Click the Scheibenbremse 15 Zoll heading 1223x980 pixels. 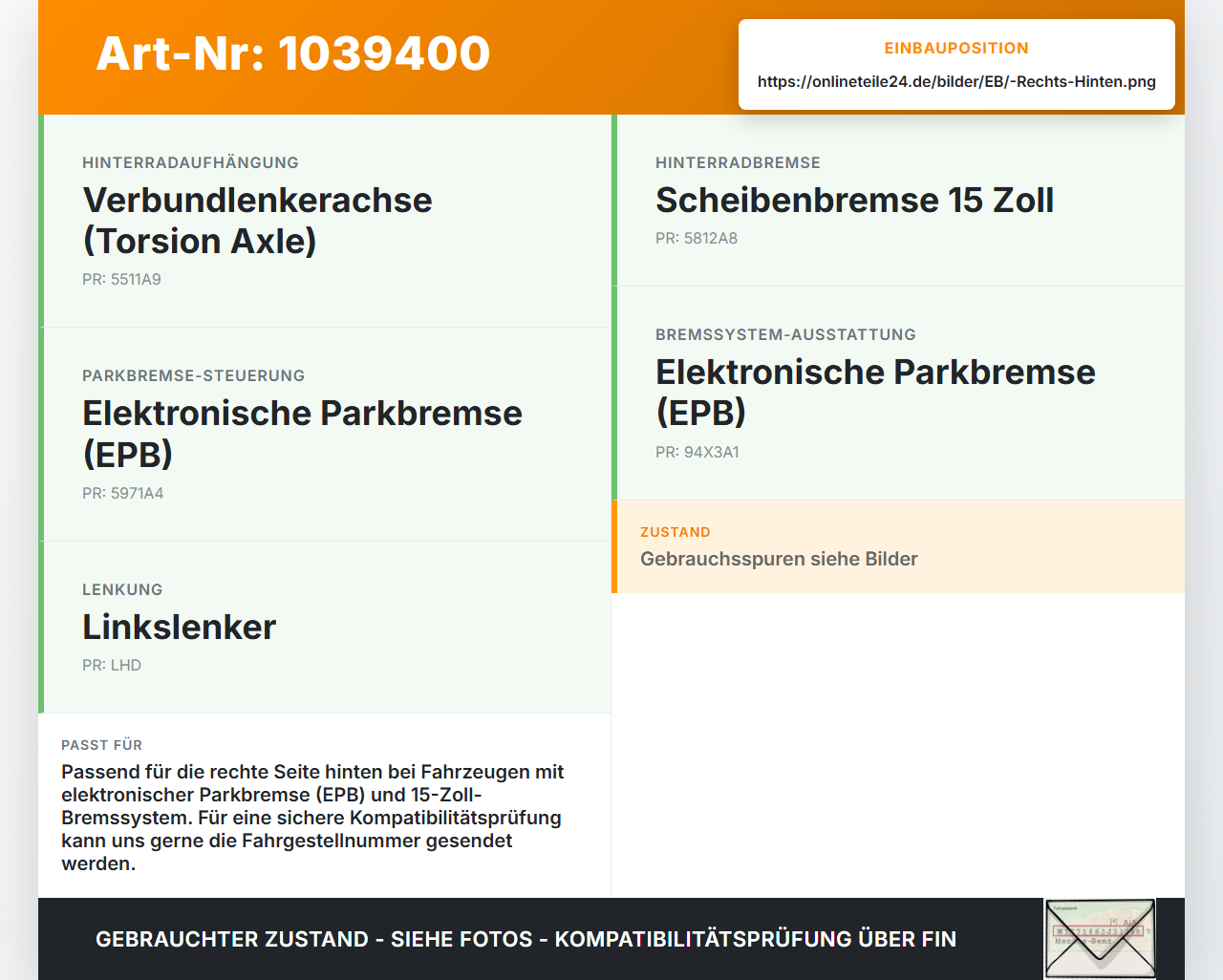click(x=854, y=200)
